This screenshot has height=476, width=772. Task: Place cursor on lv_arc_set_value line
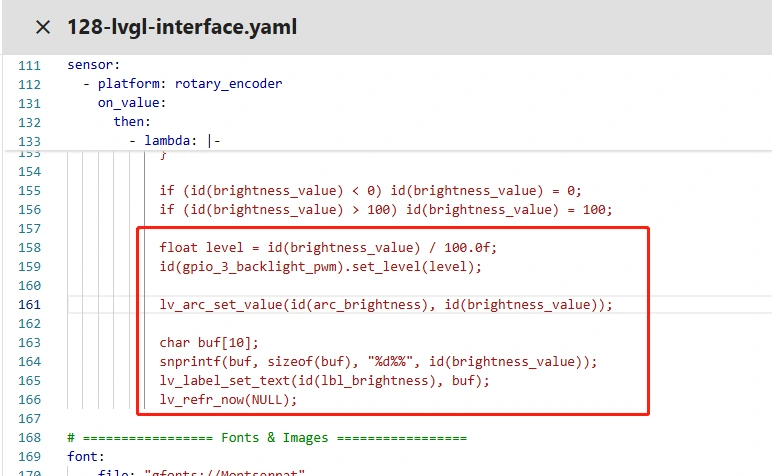385,304
